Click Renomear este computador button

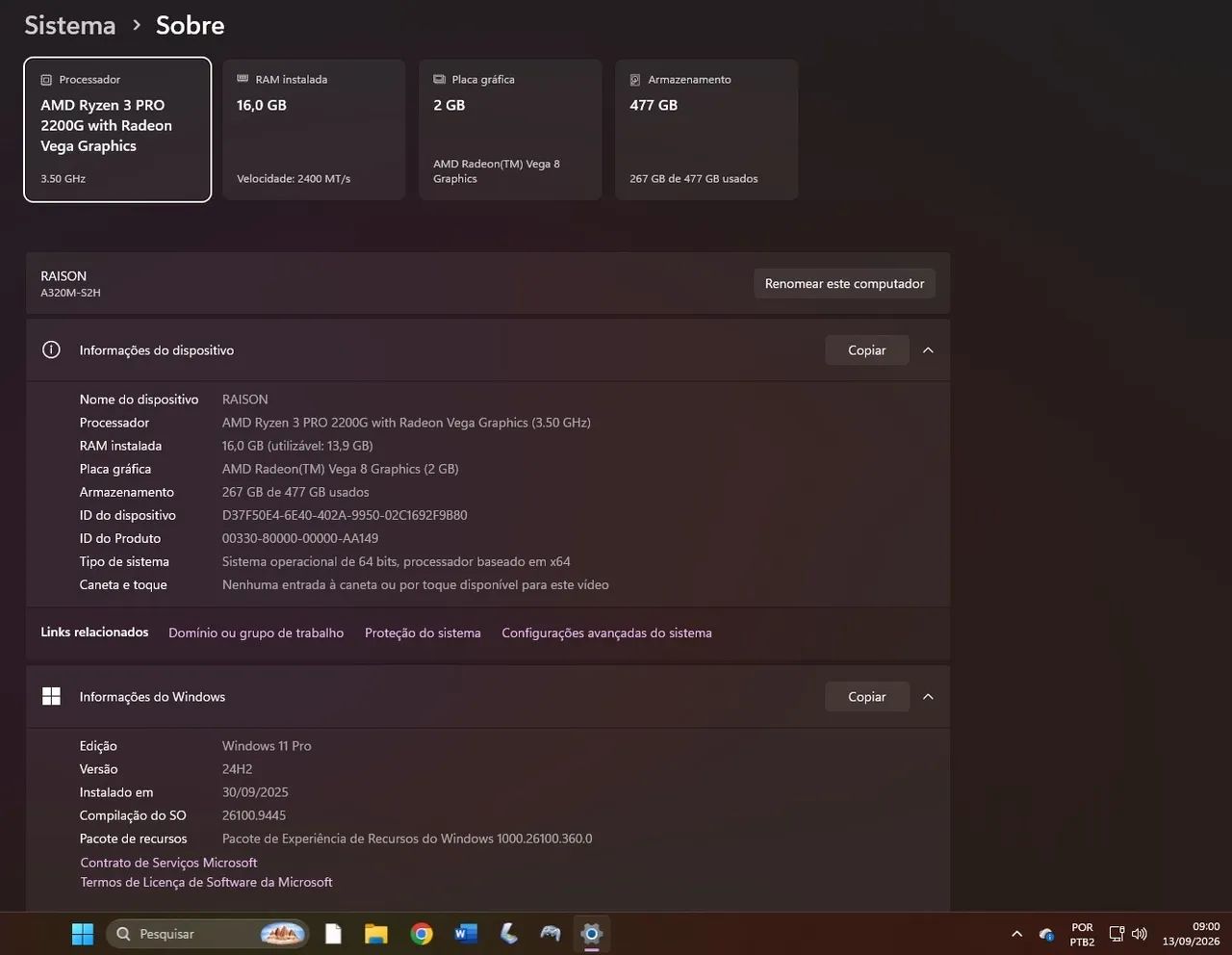click(x=844, y=284)
